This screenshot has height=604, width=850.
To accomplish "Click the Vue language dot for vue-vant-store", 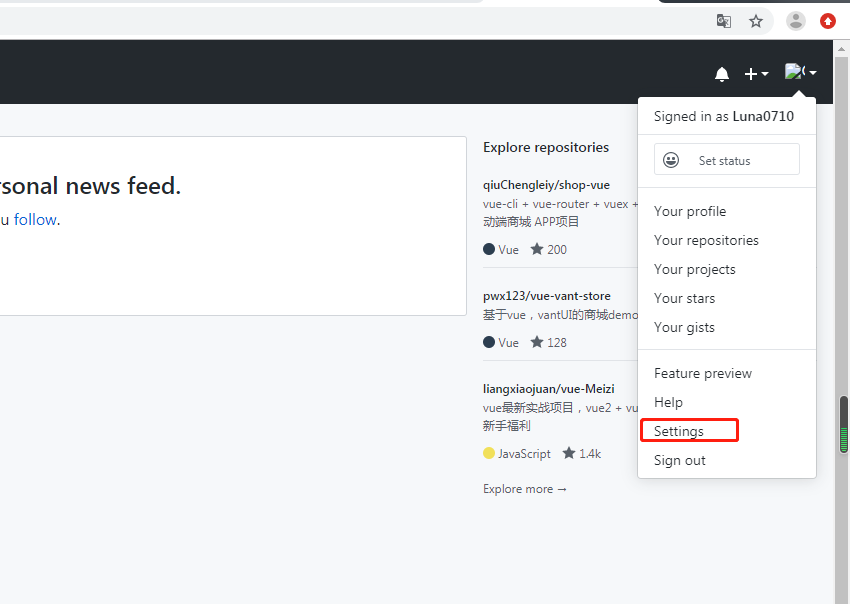I will 489,343.
